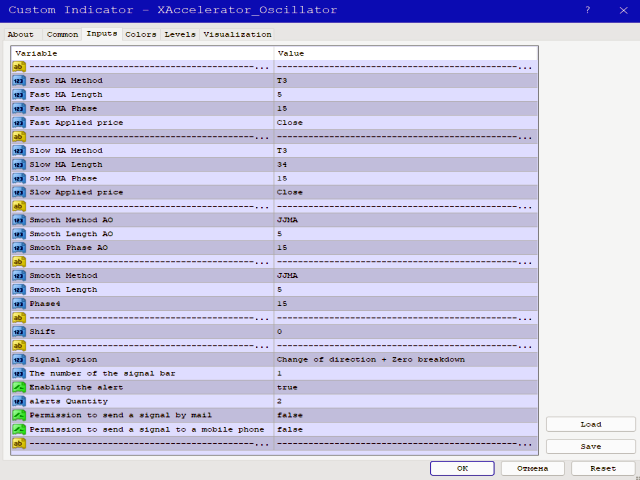Click the Value column header
Viewport: 640px width, 480px height.
coord(406,53)
